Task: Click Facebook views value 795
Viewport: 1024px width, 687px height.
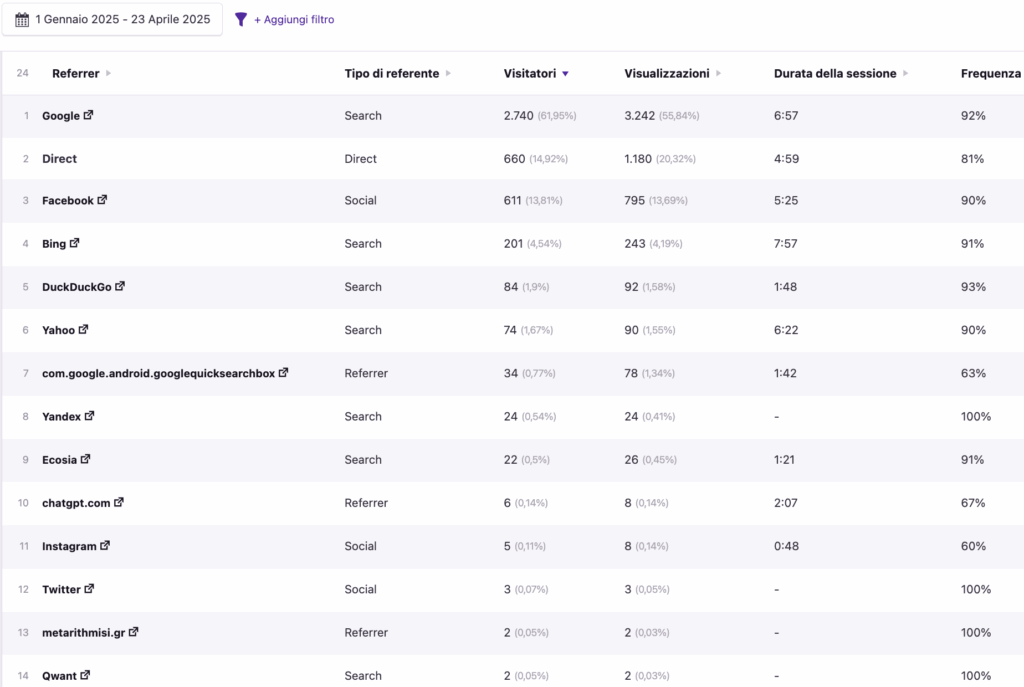Action: 634,200
